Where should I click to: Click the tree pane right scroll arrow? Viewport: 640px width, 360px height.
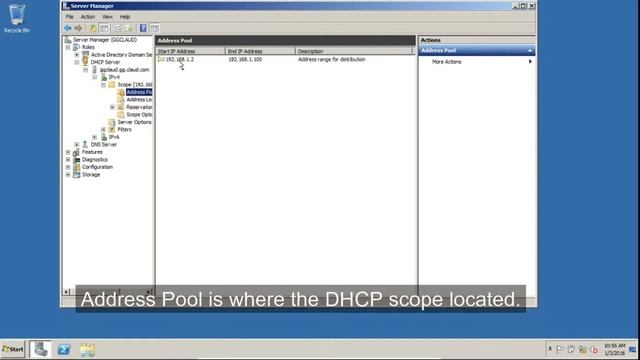click(x=149, y=292)
